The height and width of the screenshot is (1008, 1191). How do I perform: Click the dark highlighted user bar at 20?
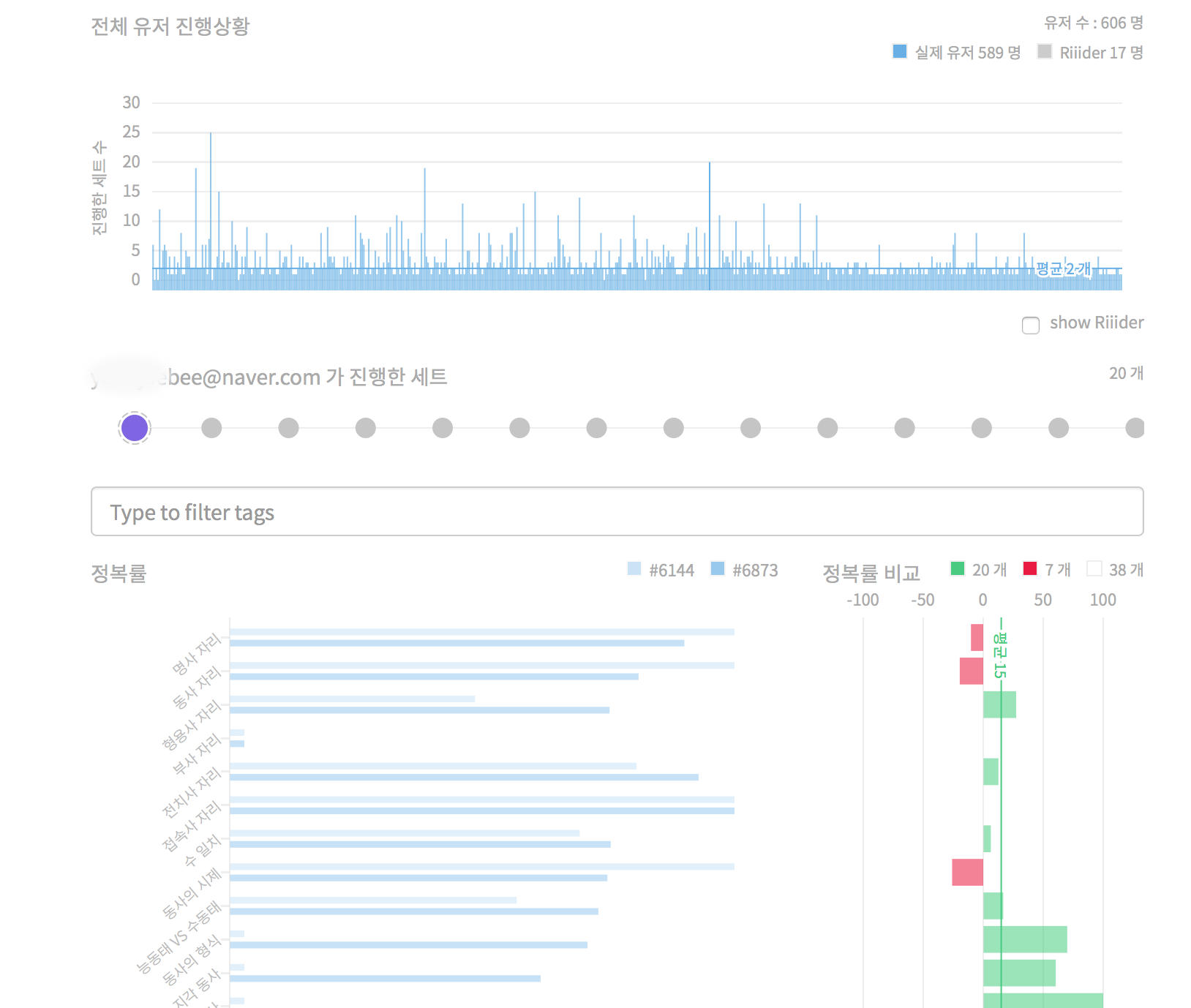pyautogui.click(x=709, y=226)
